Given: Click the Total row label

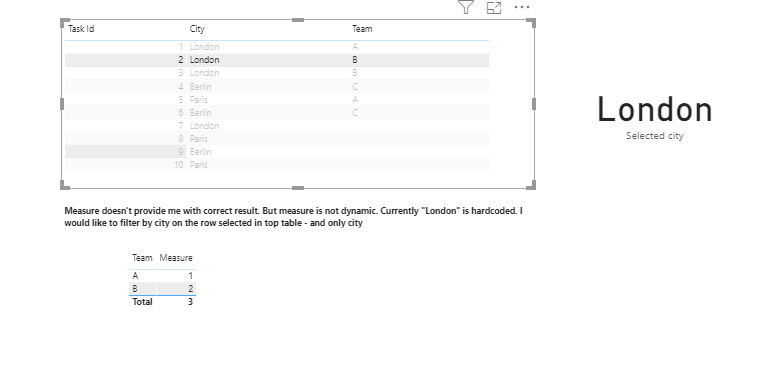Looking at the screenshot, I should pyautogui.click(x=142, y=302).
